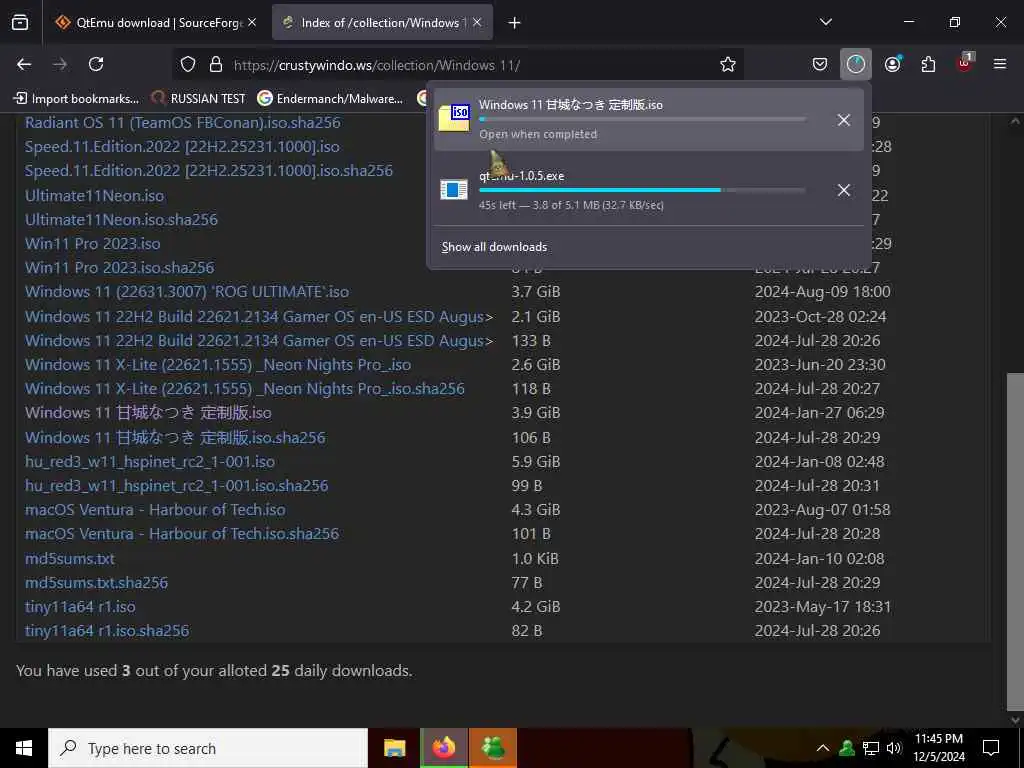Image resolution: width=1024 pixels, height=768 pixels.
Task: Open Win11 Pro 2023.iso link
Action: click(93, 244)
